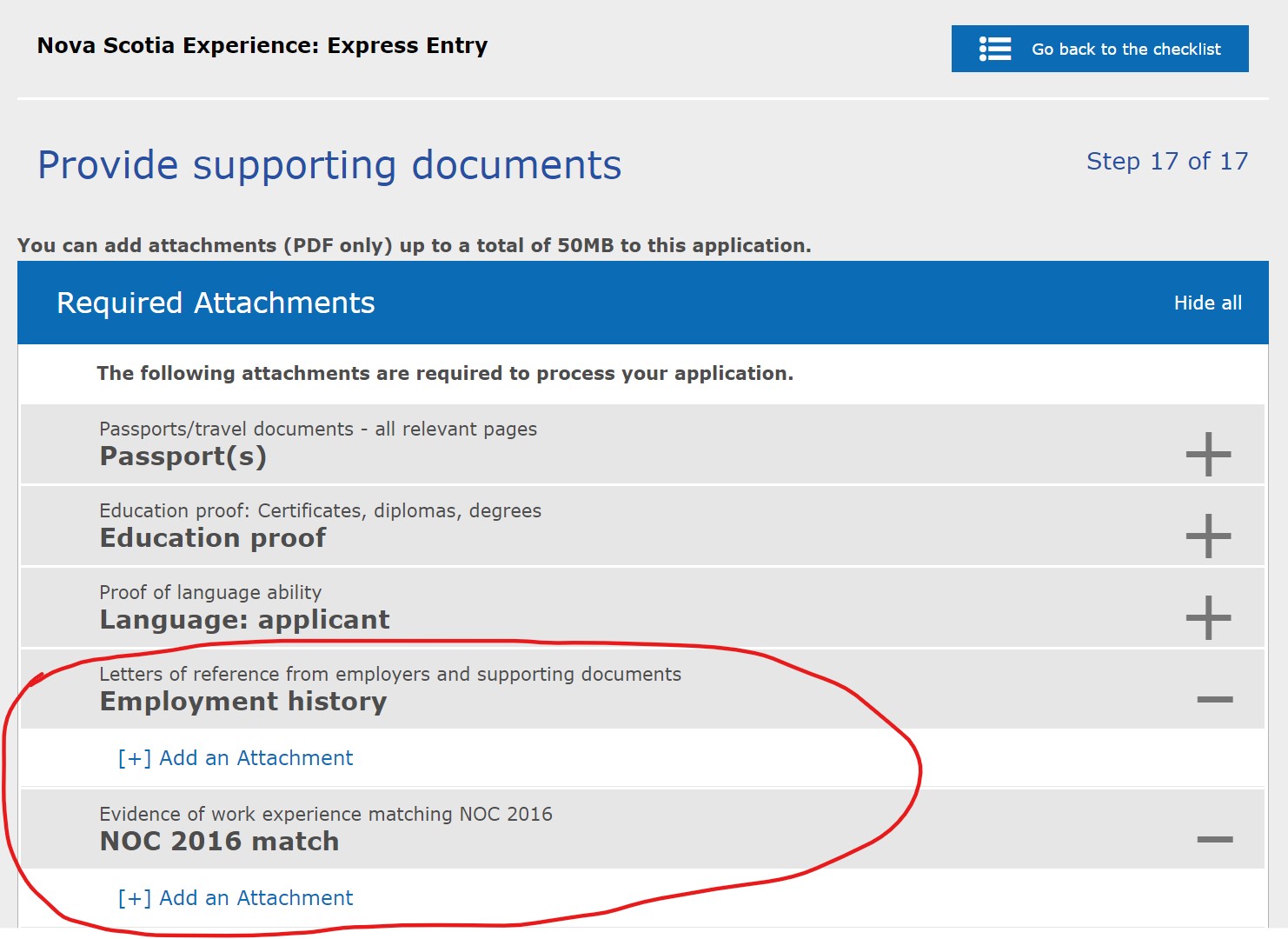Screen dimensions: 1288x939
Task: Collapse the NOC 2016 match minus icon
Action: tap(1215, 839)
